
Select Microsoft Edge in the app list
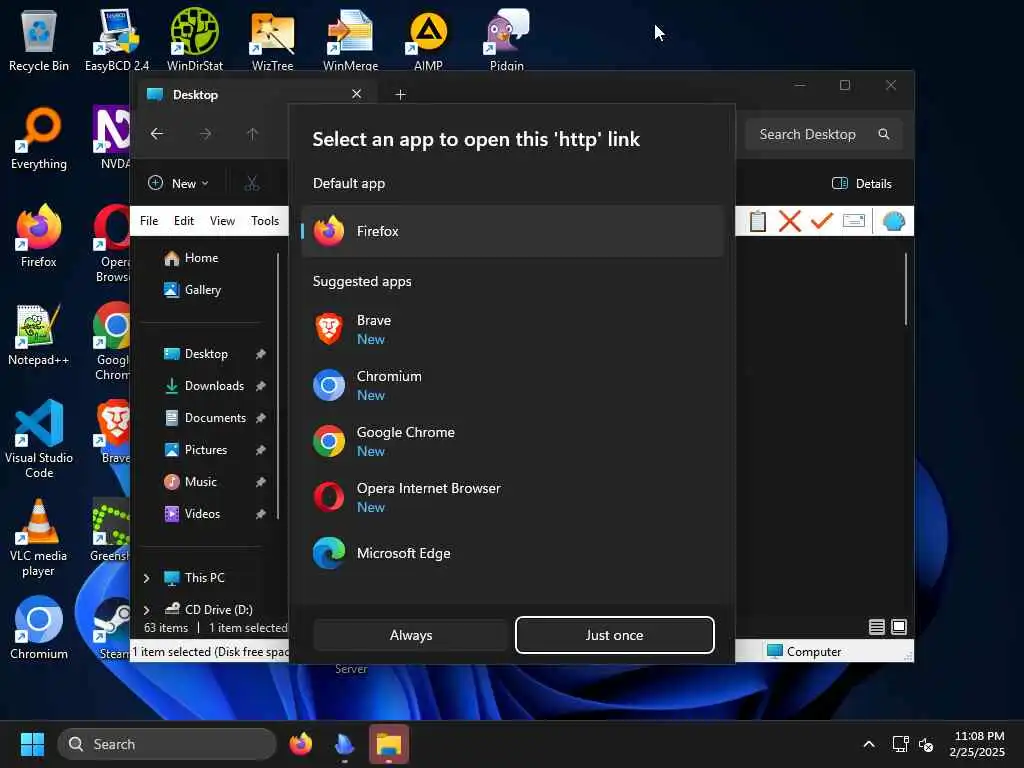(513, 553)
